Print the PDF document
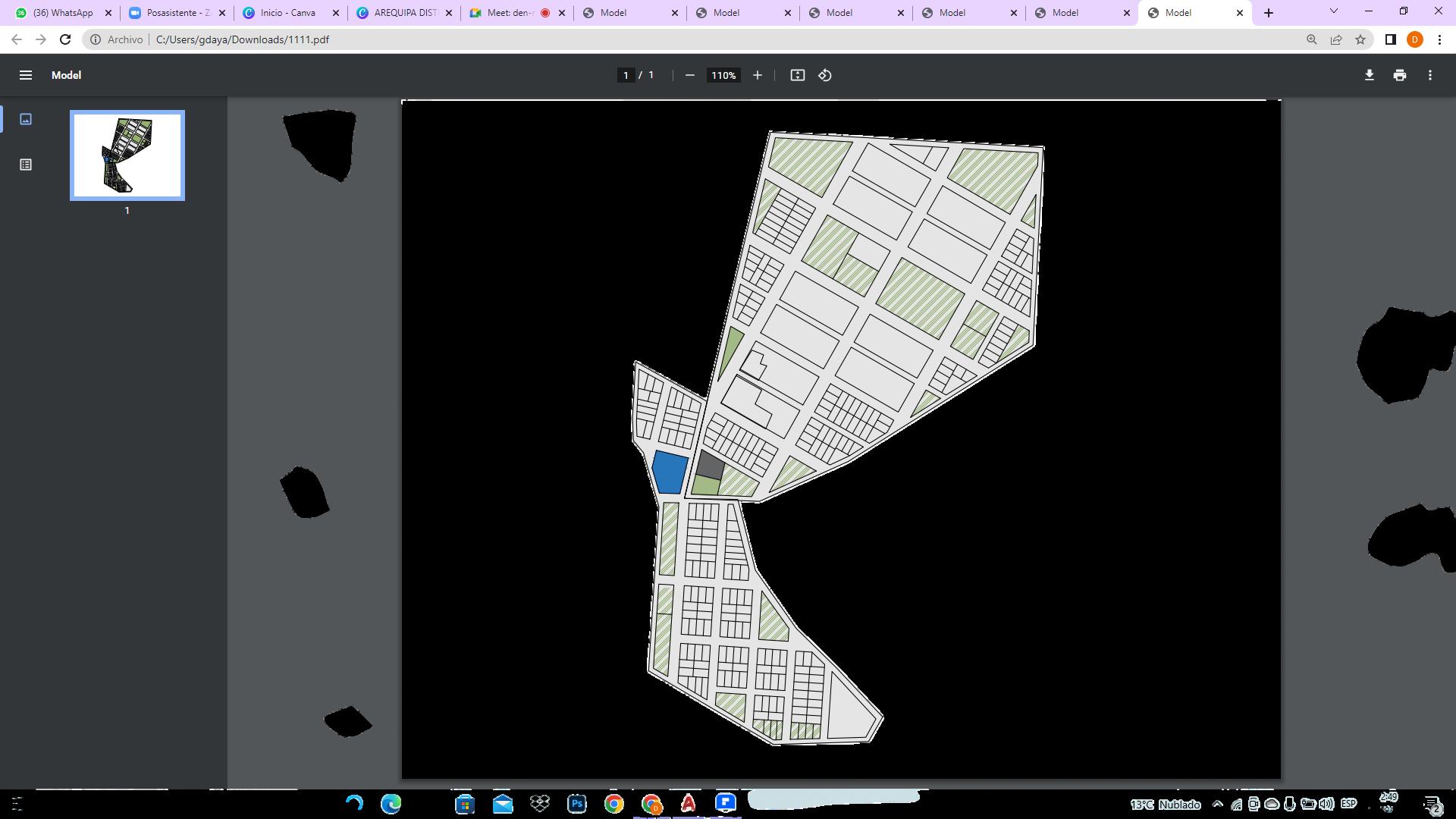Image resolution: width=1456 pixels, height=819 pixels. tap(1400, 75)
